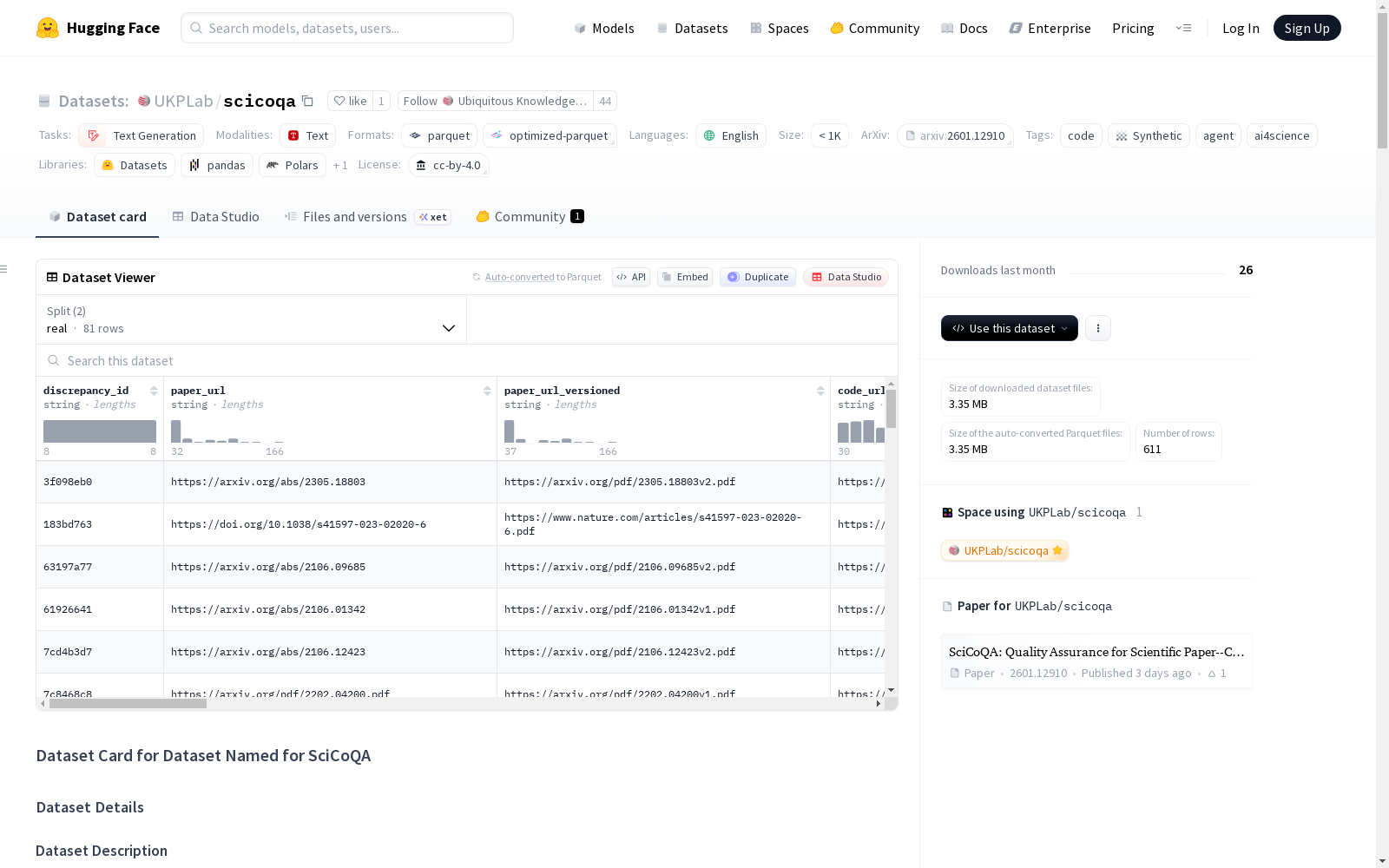Screen dimensions: 1389x868
Task: Copy dataset name with the copy icon
Action: [307, 101]
